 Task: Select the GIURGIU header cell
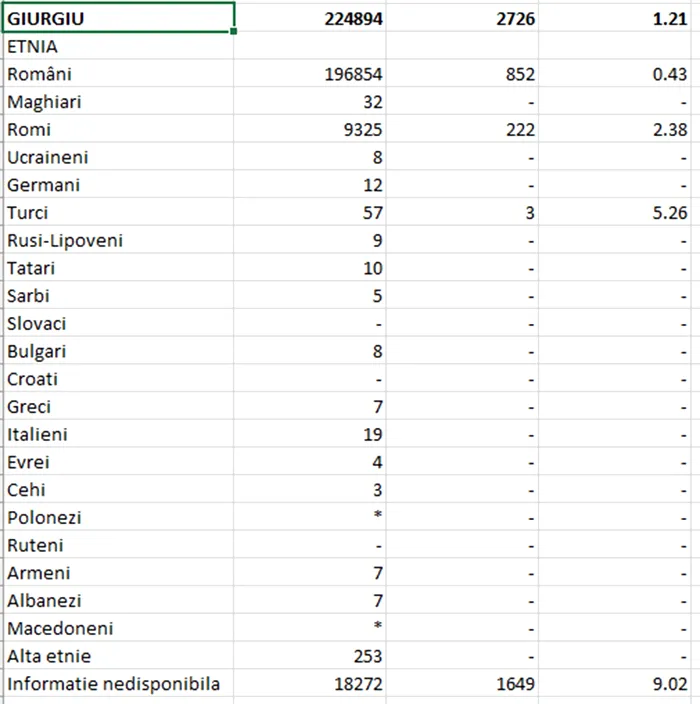[x=118, y=18]
